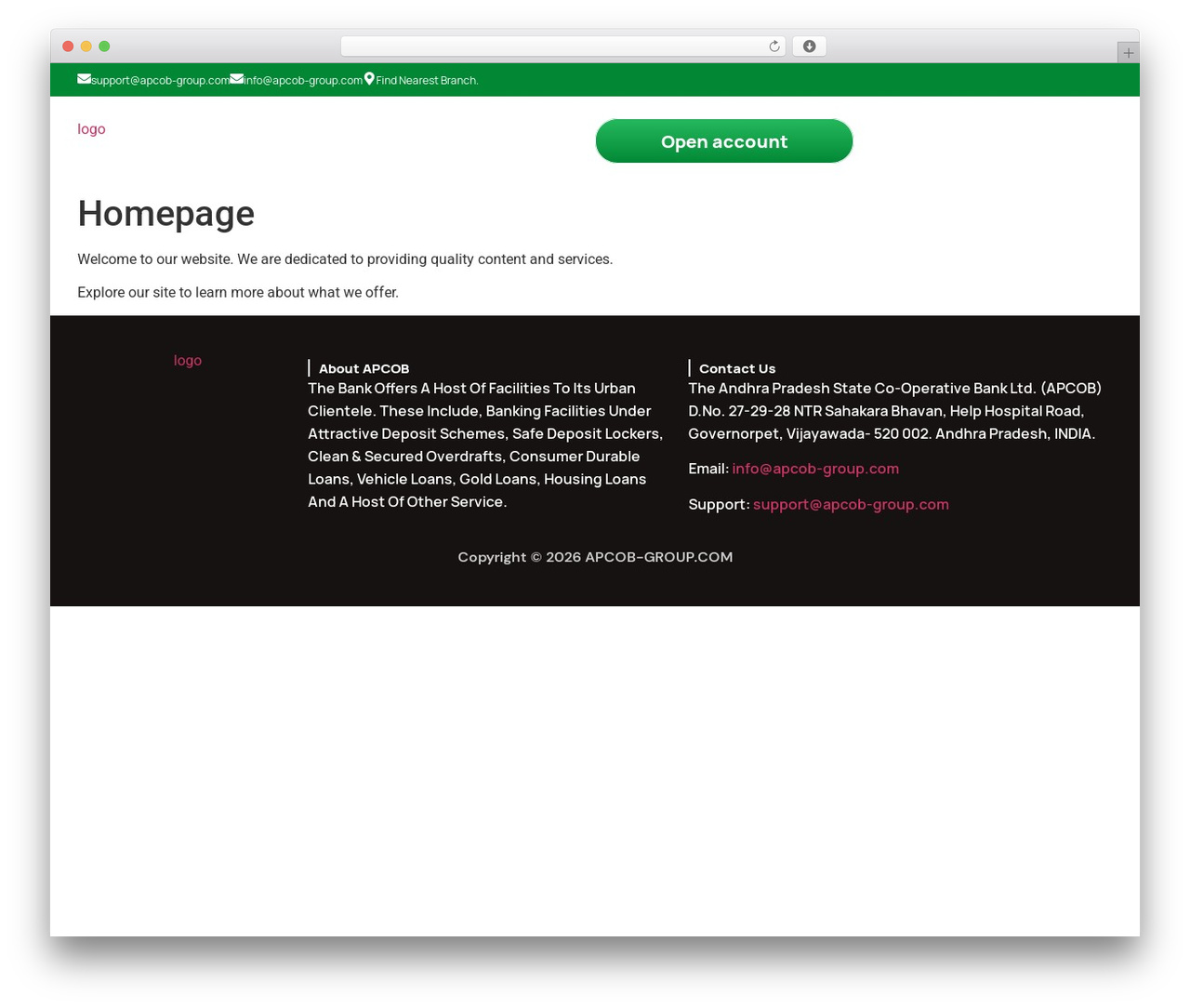Open the Open account button
1190x1008 pixels.
click(x=724, y=141)
